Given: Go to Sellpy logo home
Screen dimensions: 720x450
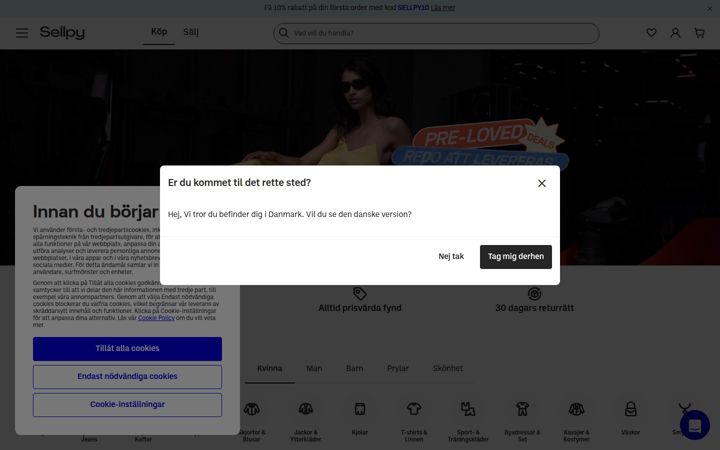Looking at the screenshot, I should [62, 33].
